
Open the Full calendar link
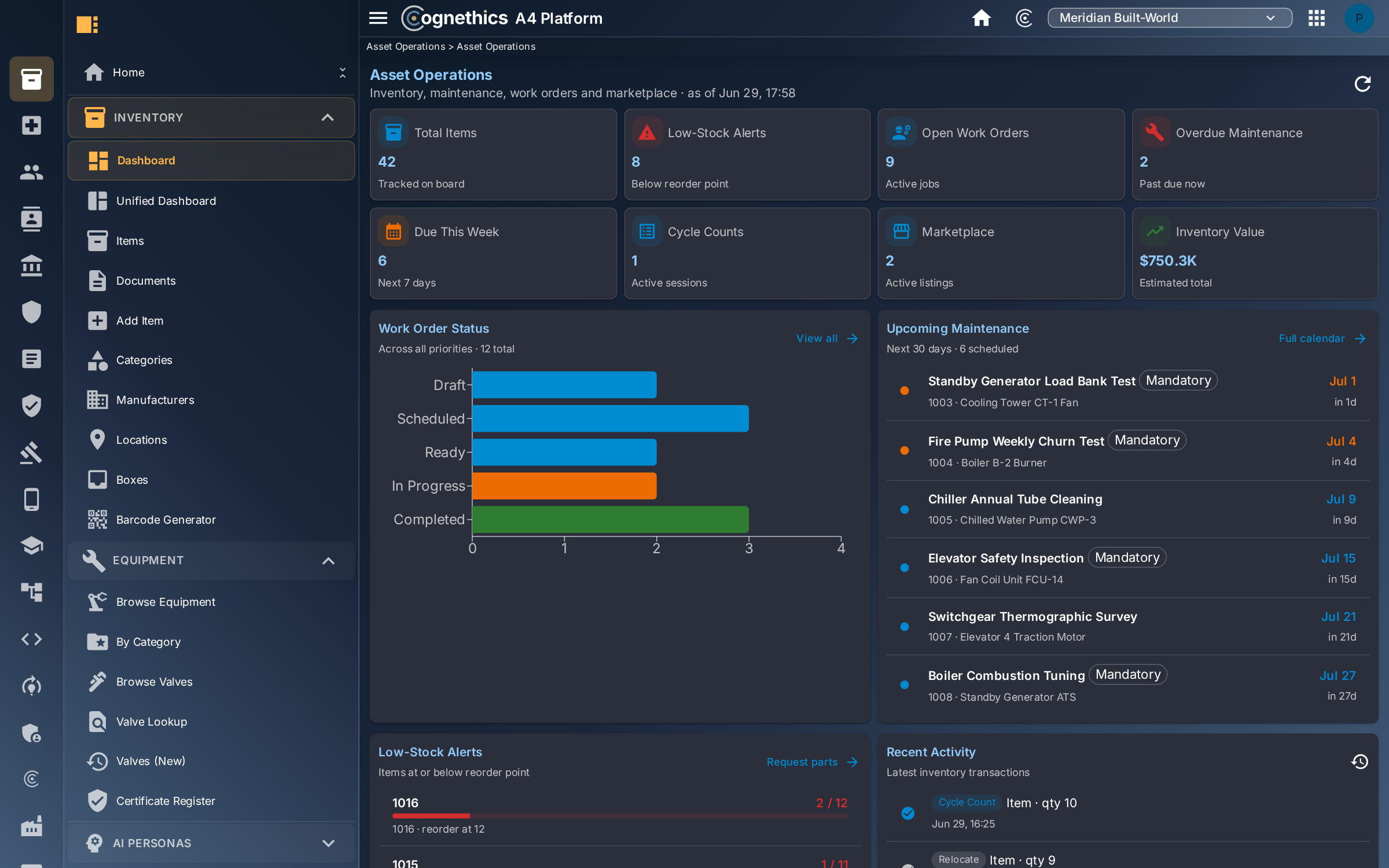coord(1322,339)
